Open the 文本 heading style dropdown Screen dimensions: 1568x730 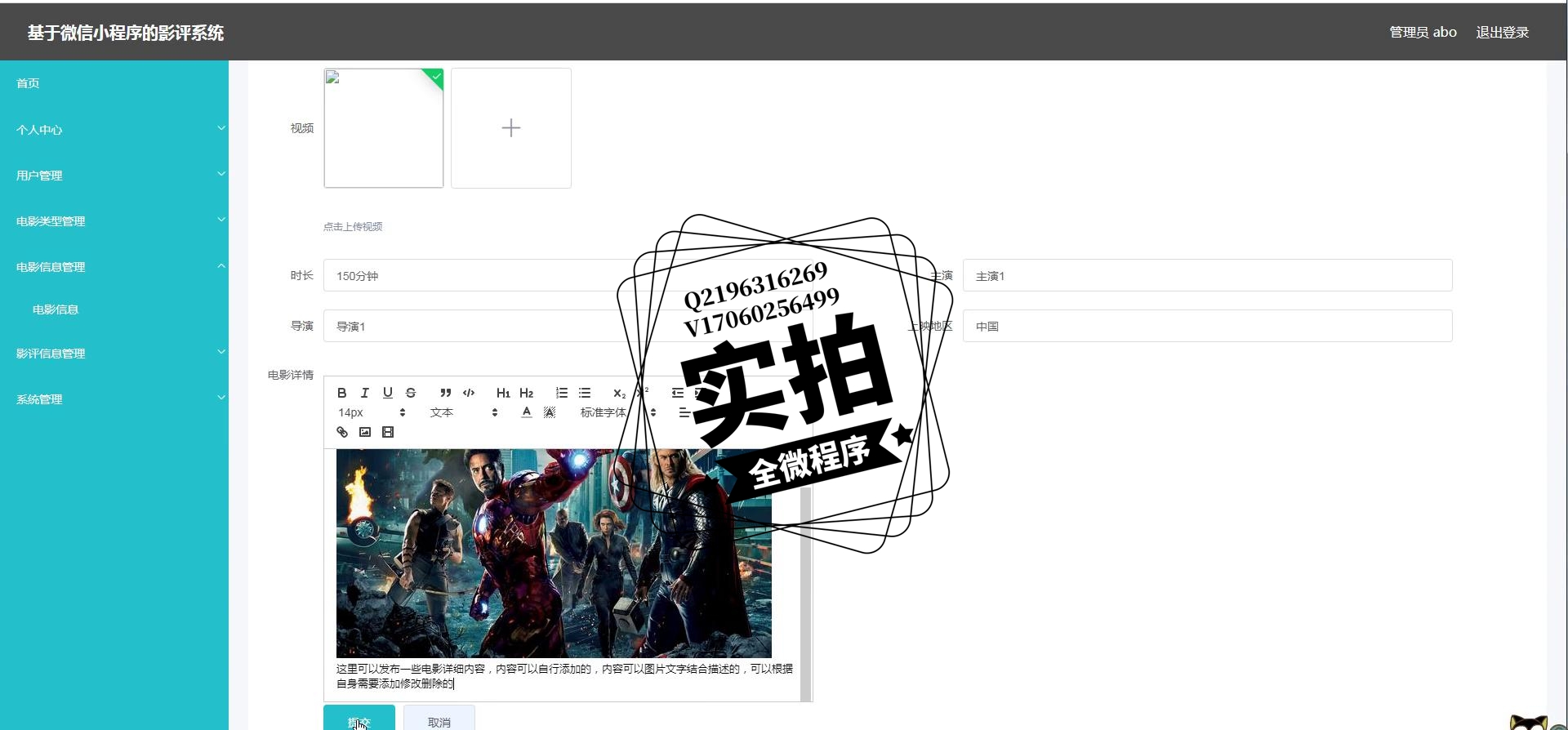(x=464, y=412)
